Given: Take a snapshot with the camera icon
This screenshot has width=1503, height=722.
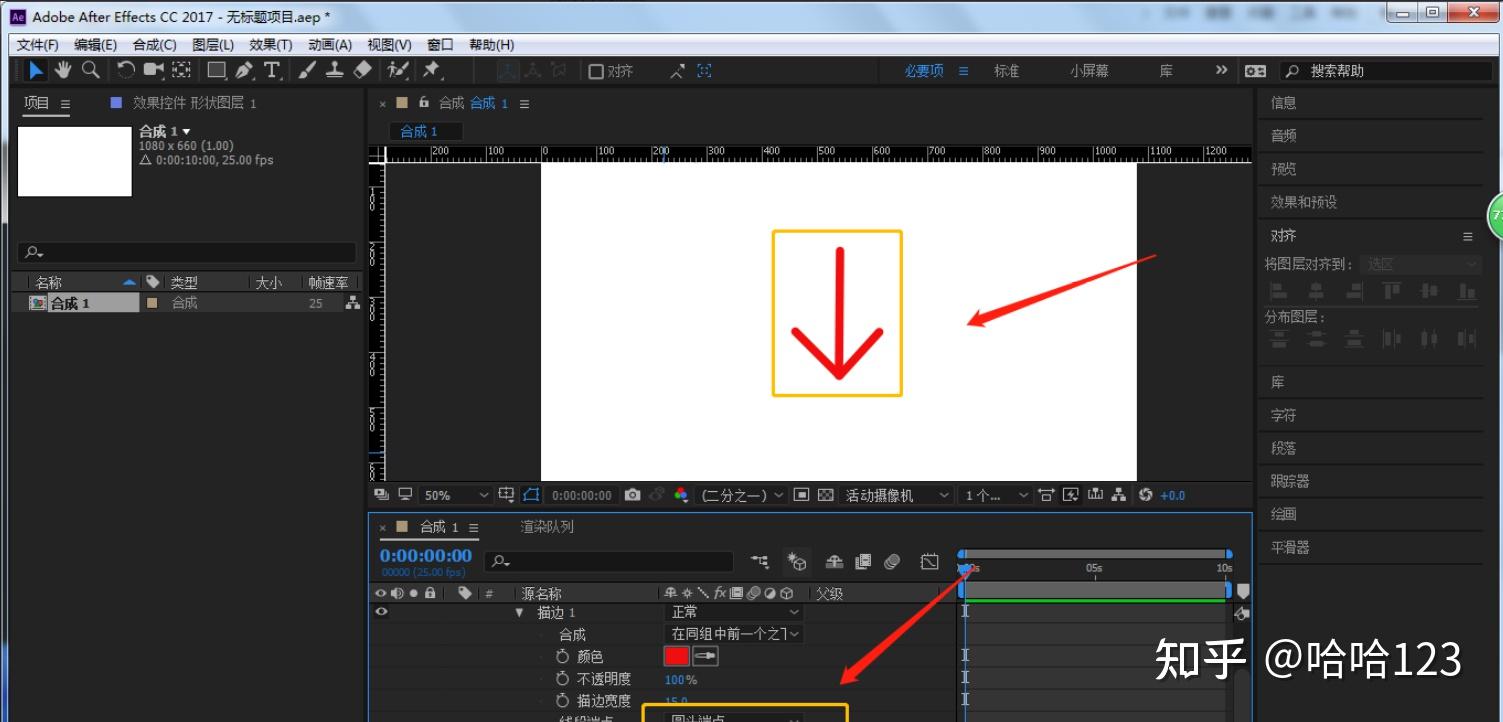Looking at the screenshot, I should pos(632,495).
